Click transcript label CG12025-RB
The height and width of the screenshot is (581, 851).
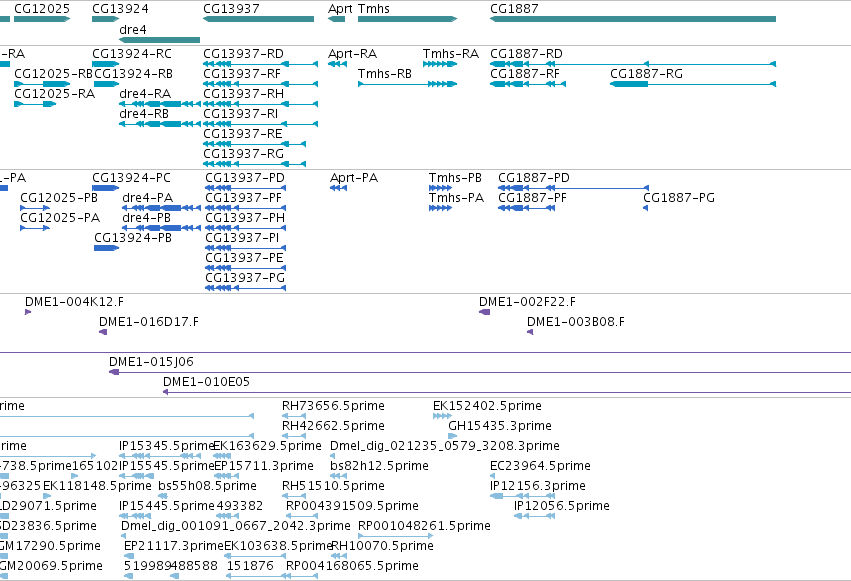click(53, 74)
